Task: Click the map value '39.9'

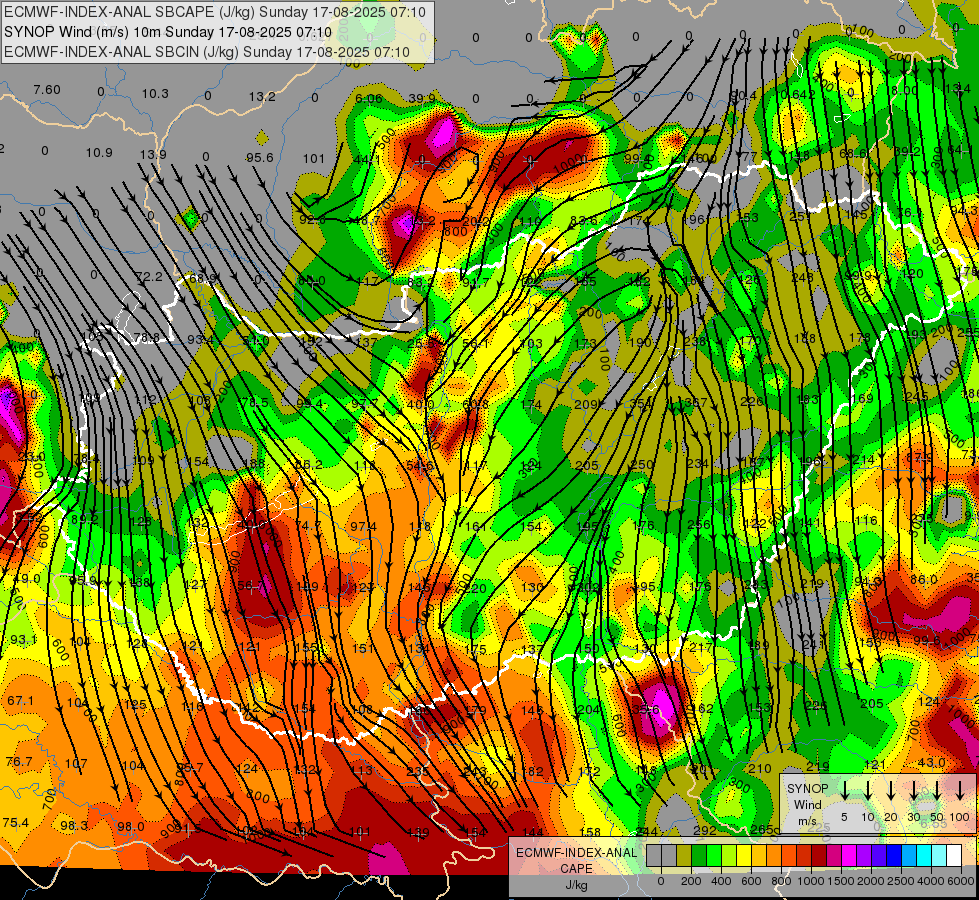Action: [x=422, y=98]
